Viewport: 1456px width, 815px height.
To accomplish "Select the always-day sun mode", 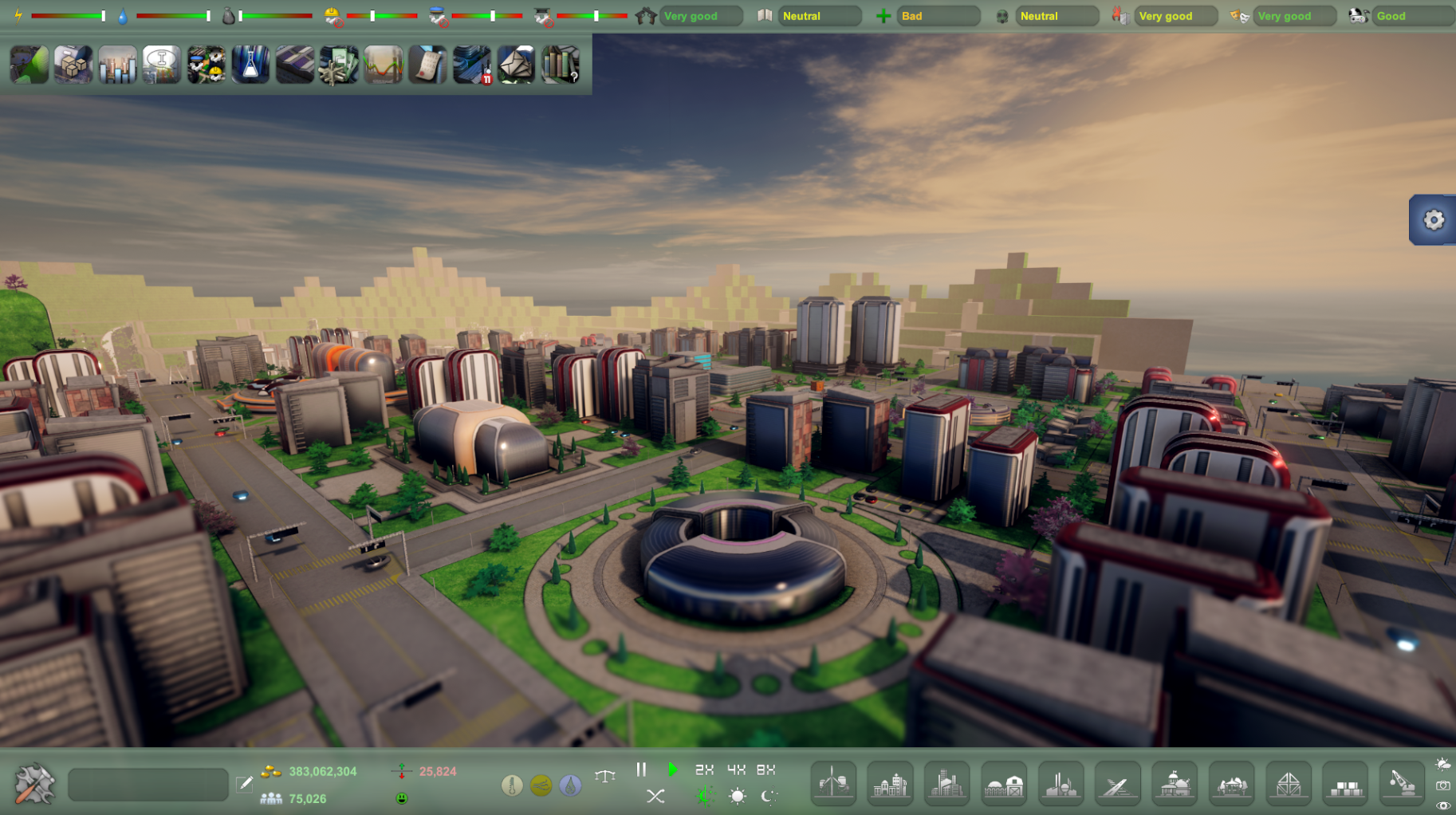I will (x=738, y=796).
